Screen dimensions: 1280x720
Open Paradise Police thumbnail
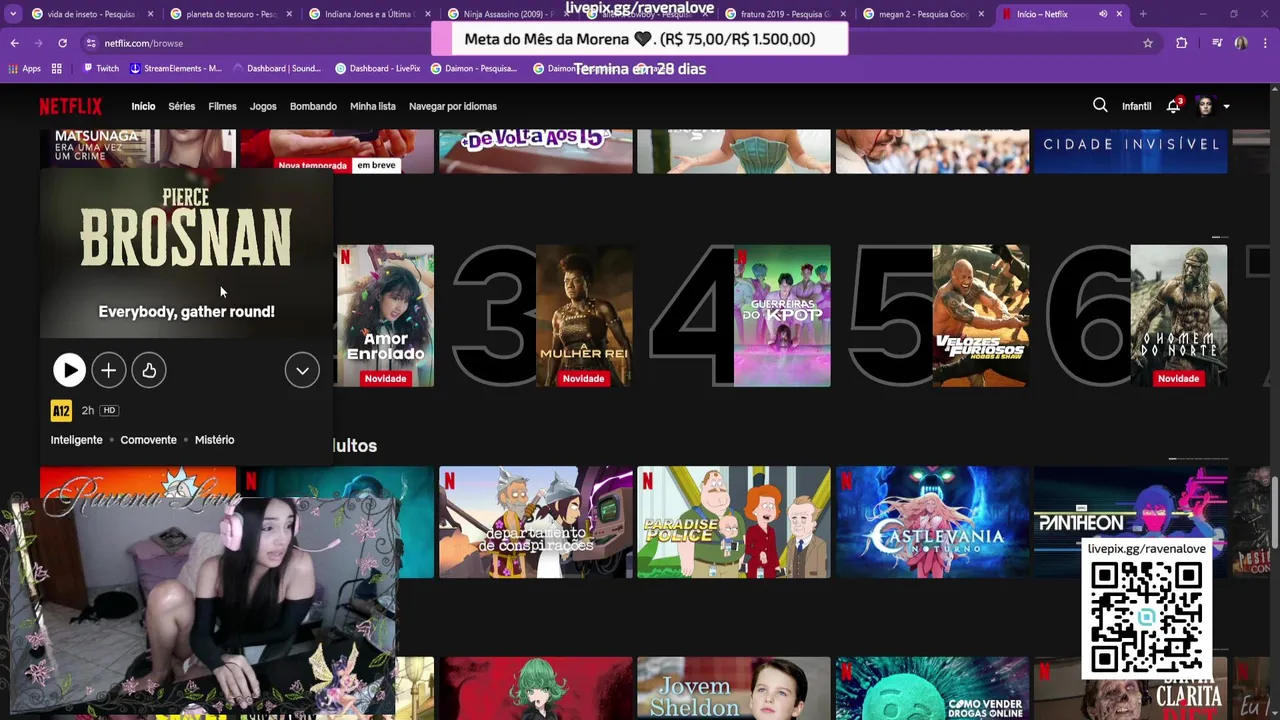[734, 522]
